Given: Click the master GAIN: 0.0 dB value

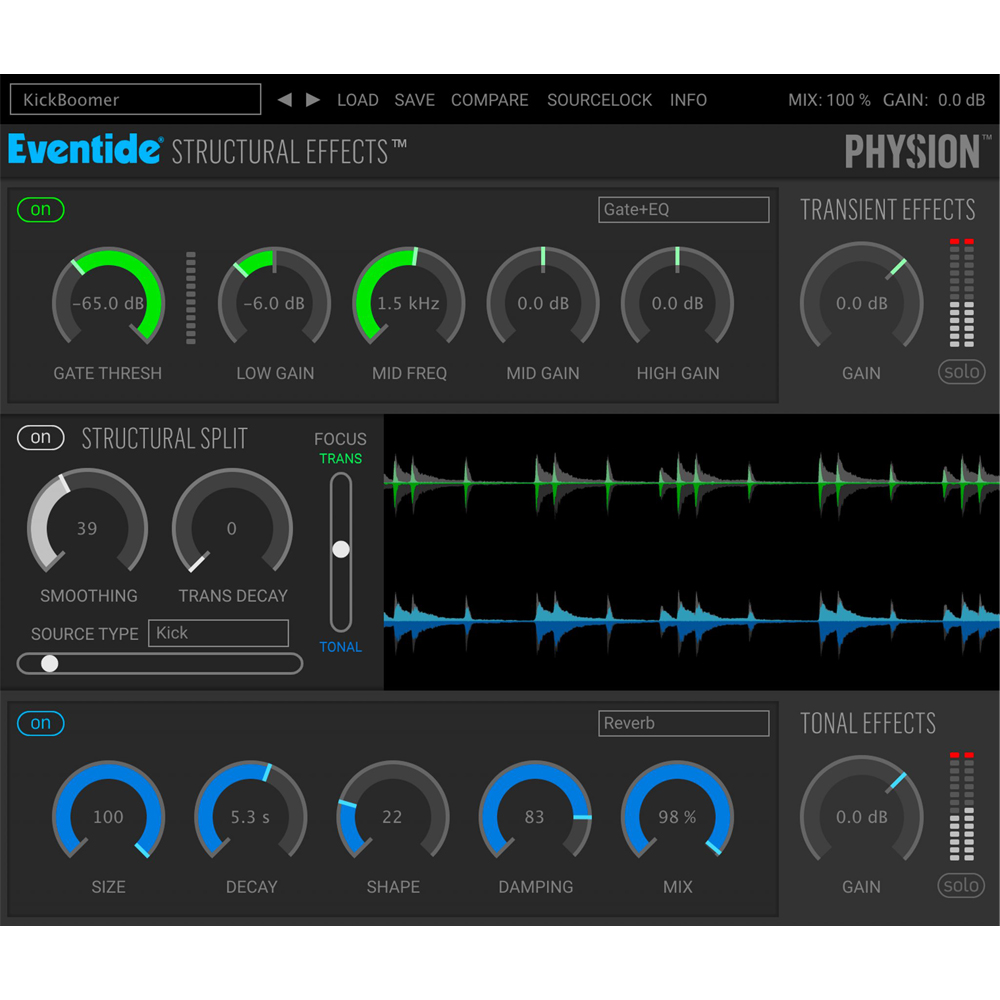Looking at the screenshot, I should tap(934, 100).
